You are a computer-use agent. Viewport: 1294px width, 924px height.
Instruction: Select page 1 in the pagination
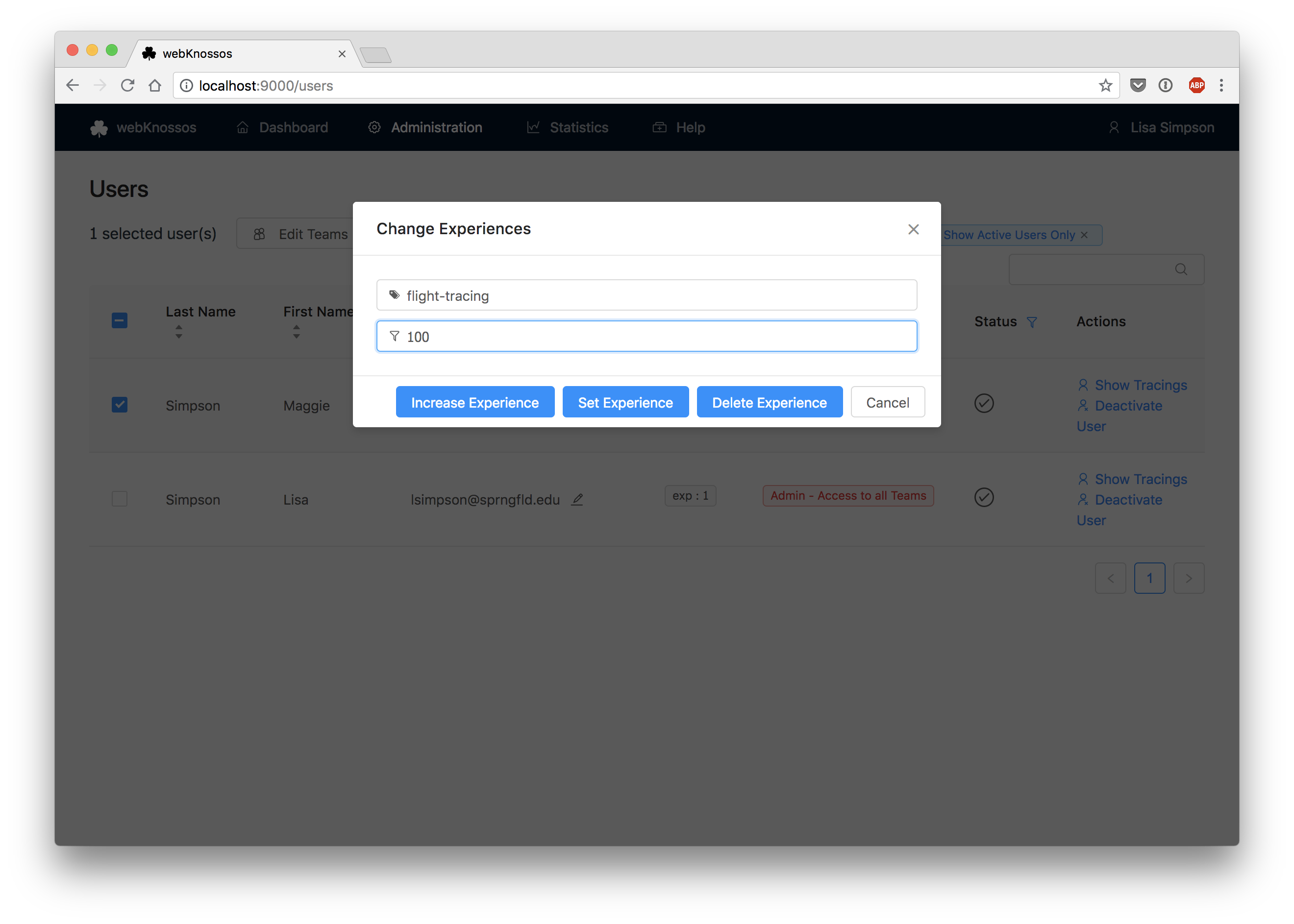[x=1149, y=578]
